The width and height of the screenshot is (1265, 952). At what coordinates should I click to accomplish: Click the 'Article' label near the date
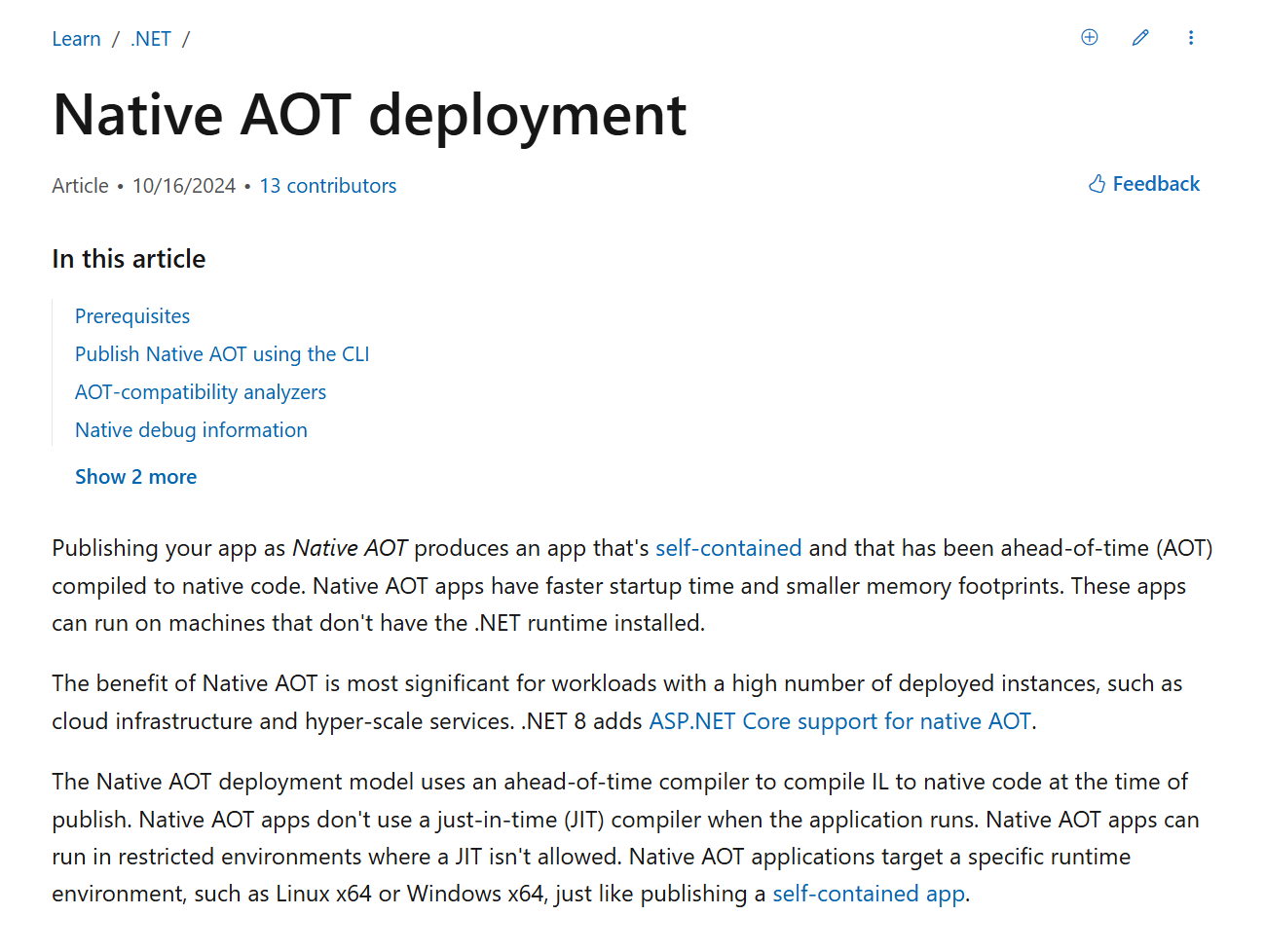pos(79,185)
